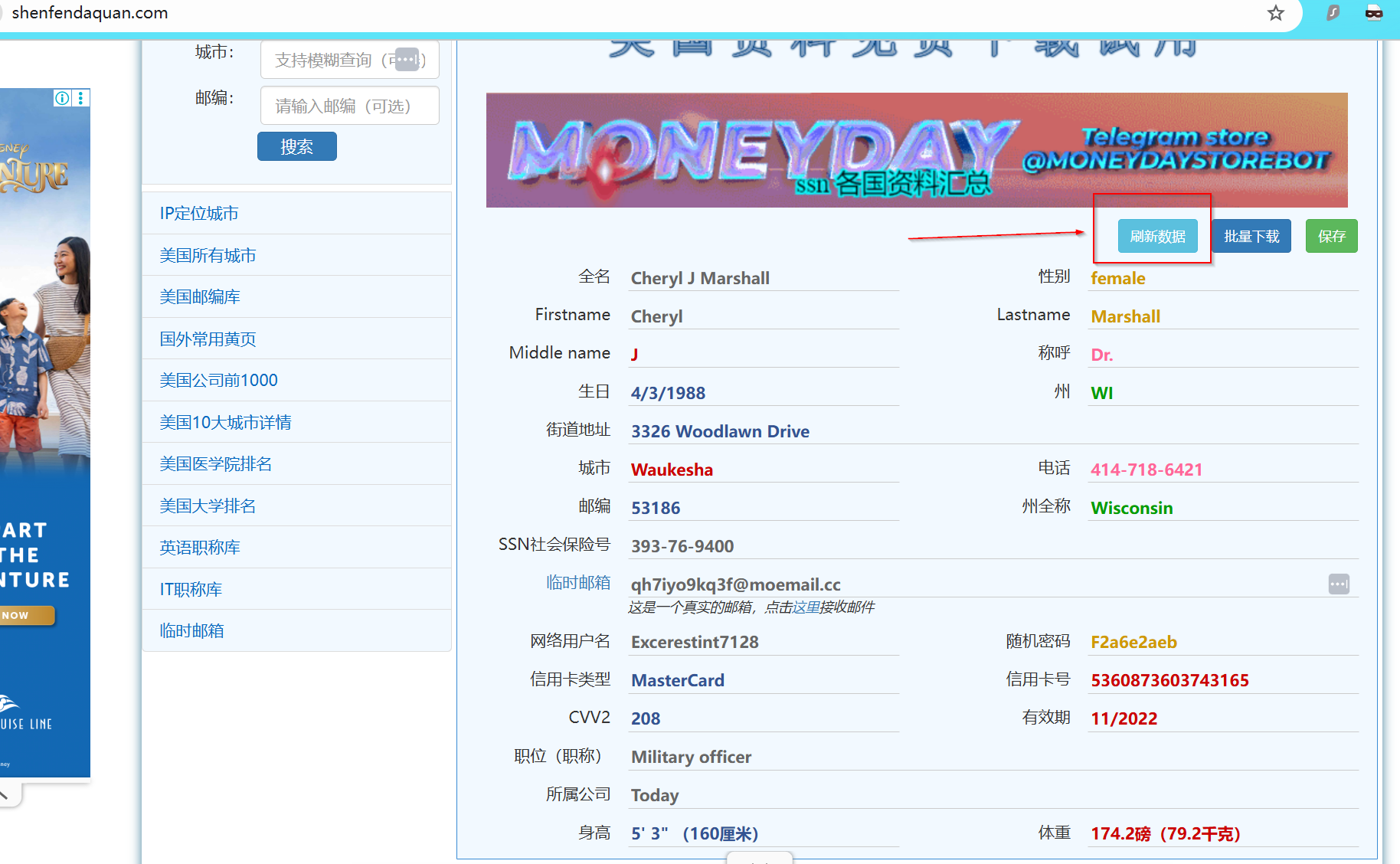1400x864 pixels.
Task: Click the SSN field 393-76-9400
Action: tap(993, 546)
